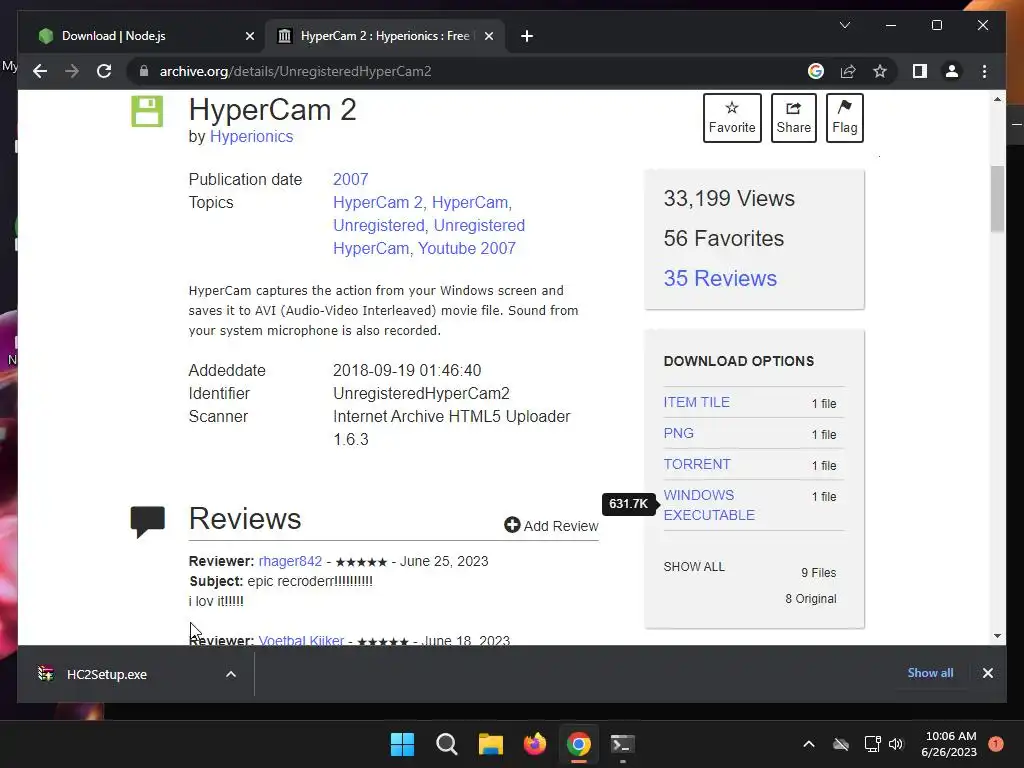
Task: Open Chrome's three-dot menu
Action: pos(984,71)
